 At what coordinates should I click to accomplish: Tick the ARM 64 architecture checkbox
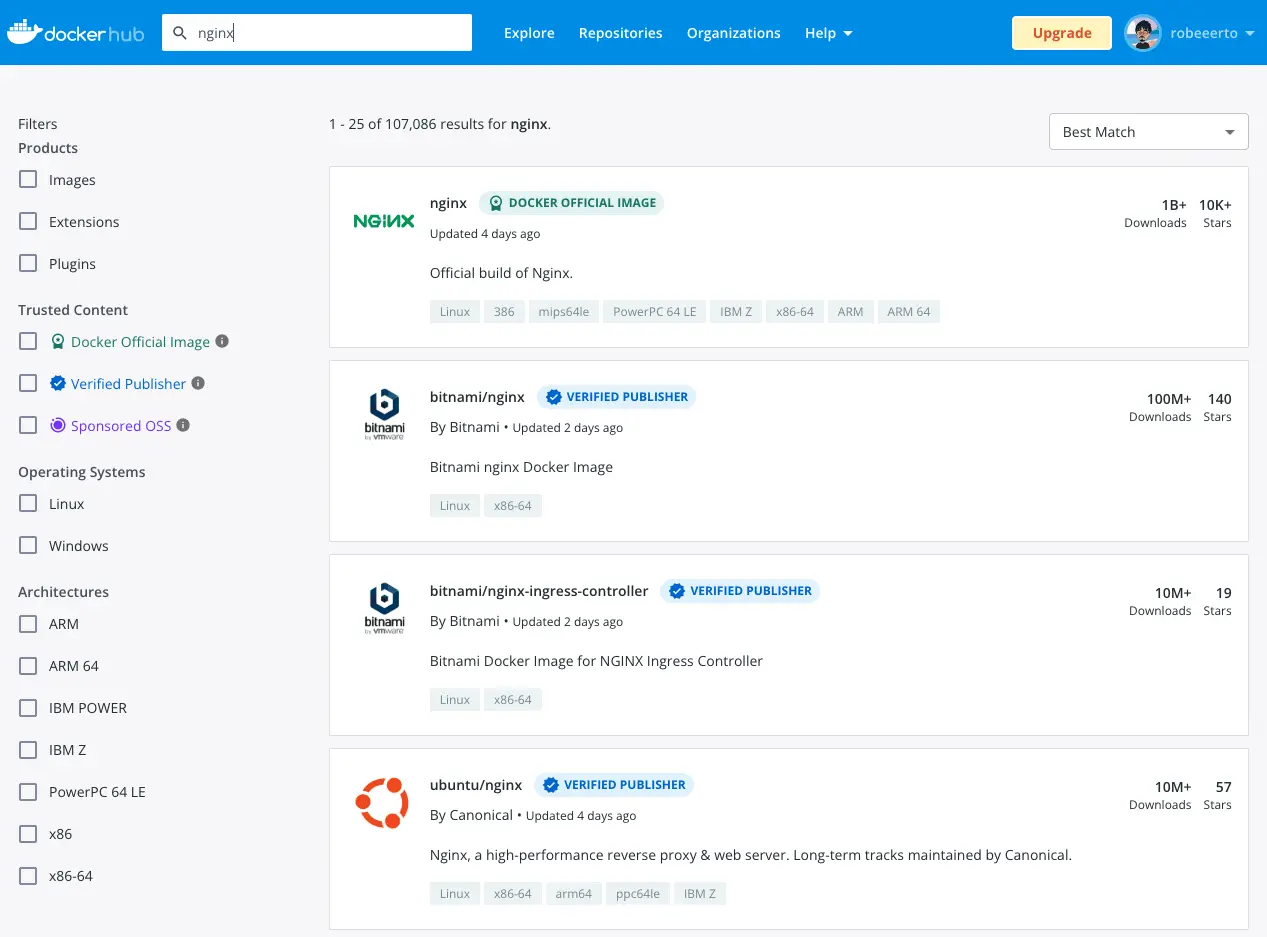(29, 666)
